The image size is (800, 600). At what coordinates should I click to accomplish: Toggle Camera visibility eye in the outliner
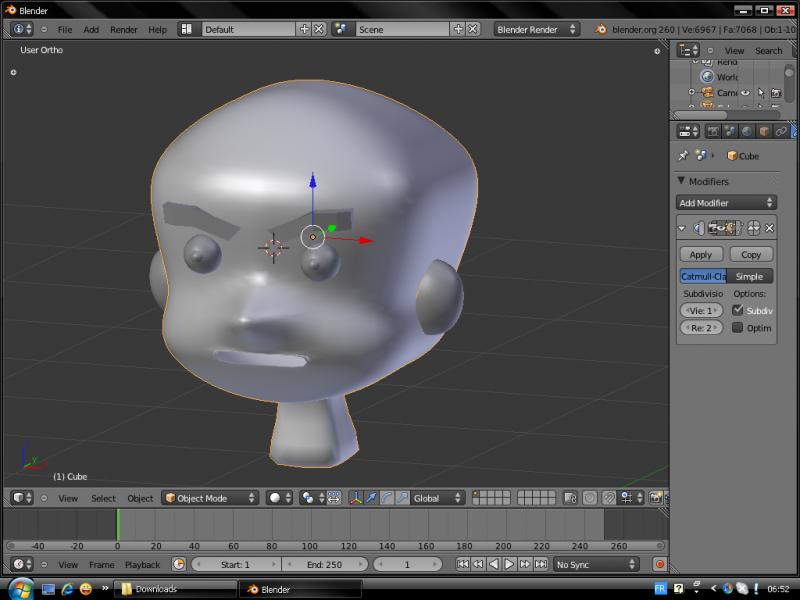pyautogui.click(x=745, y=92)
